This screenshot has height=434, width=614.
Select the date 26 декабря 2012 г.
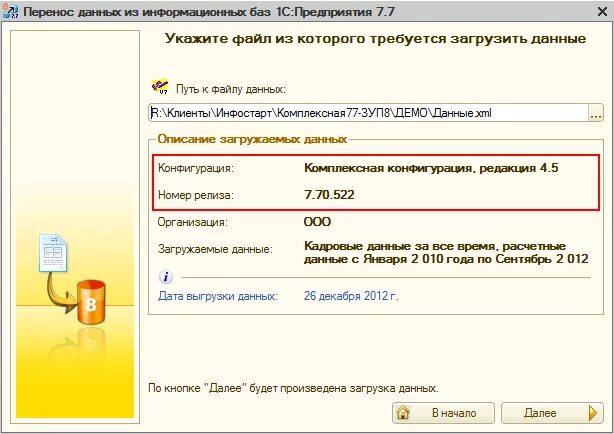click(x=351, y=296)
